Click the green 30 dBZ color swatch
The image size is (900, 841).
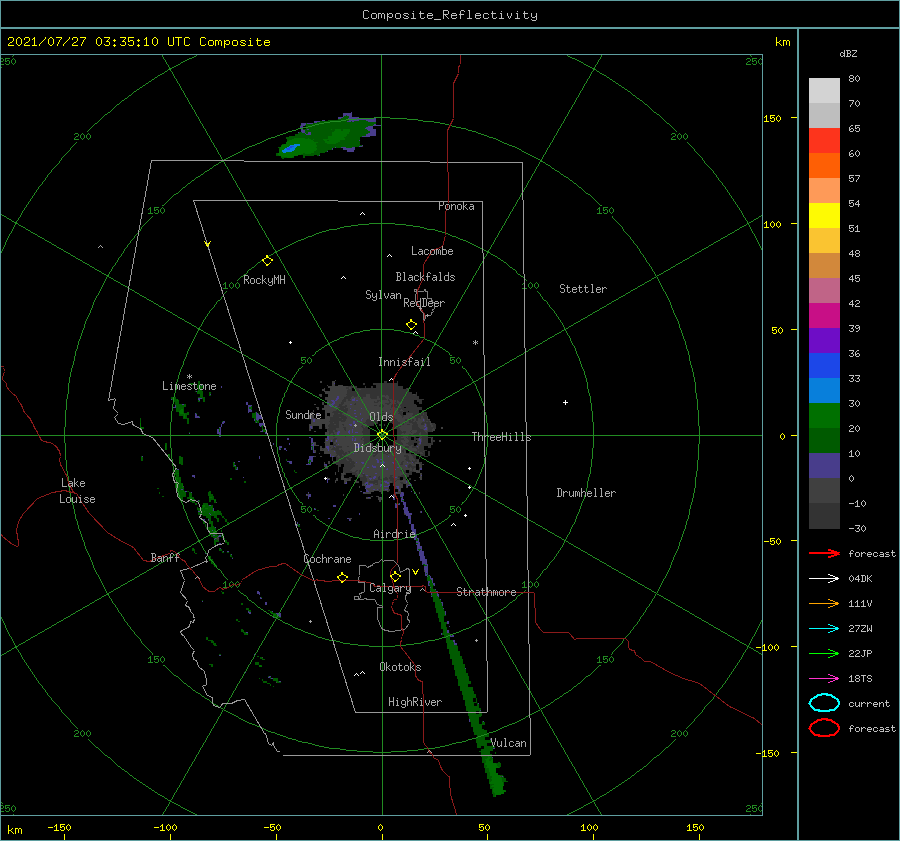point(824,415)
